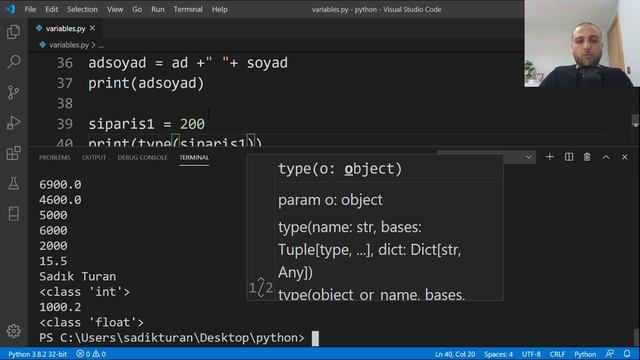Open the Terminal menu

[x=188, y=9]
